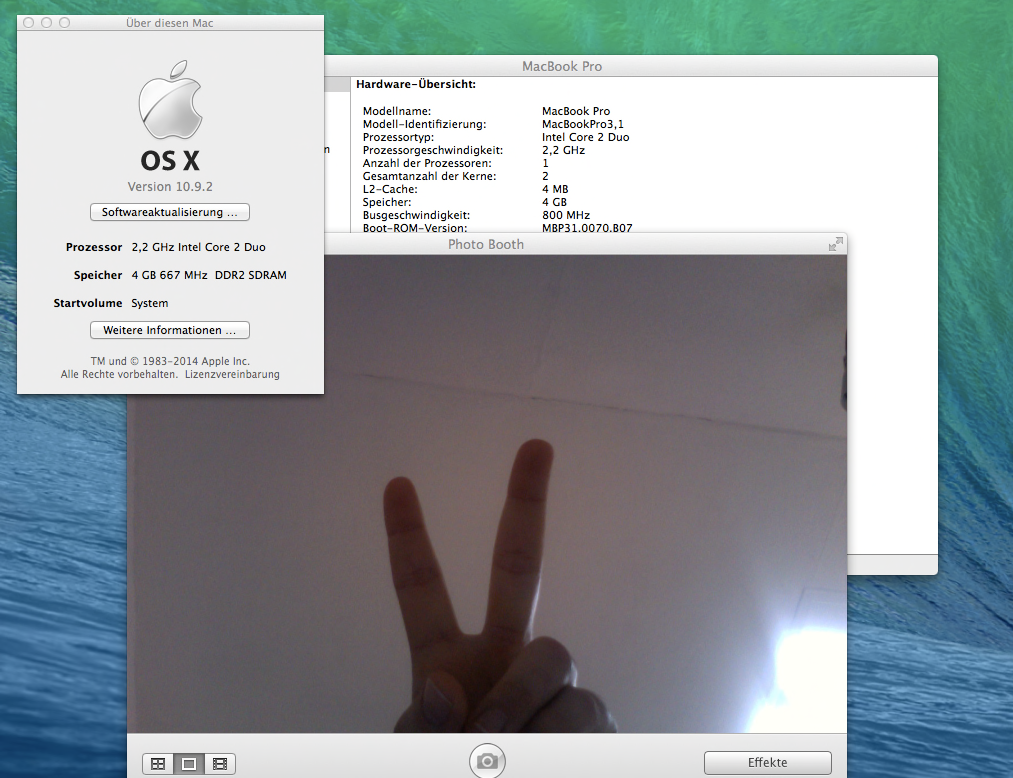
Task: Close the Über diesen Mac window
Action: [28, 23]
